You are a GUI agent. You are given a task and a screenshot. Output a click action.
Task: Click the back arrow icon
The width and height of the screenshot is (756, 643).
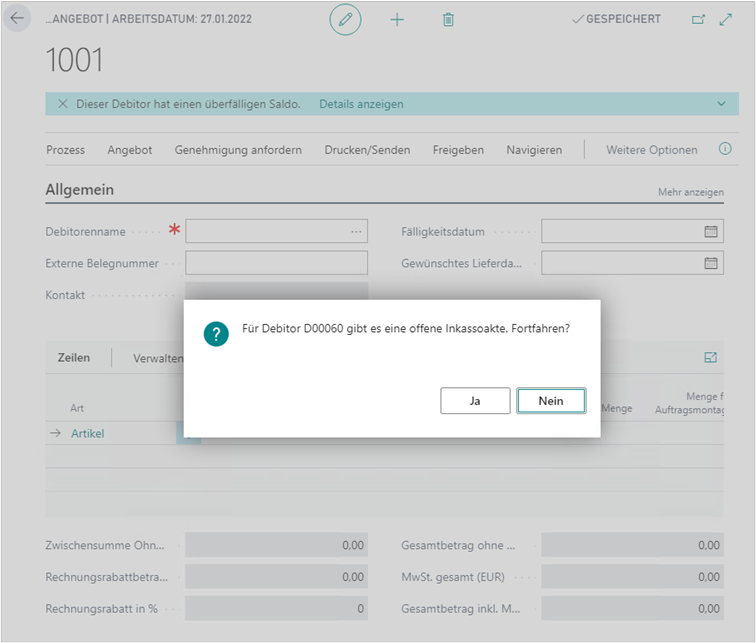17,18
